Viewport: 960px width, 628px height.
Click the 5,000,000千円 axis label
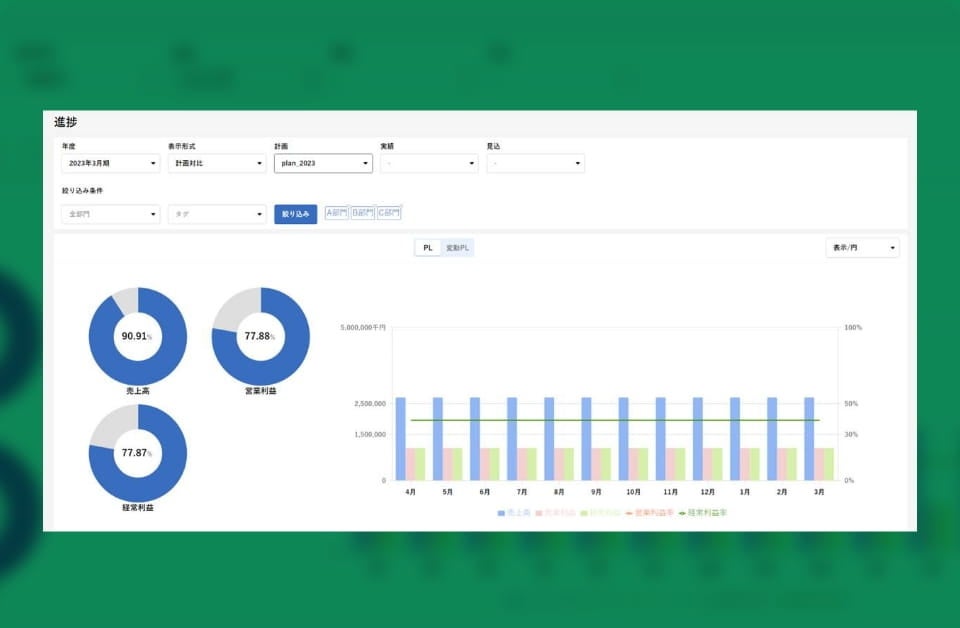(363, 327)
